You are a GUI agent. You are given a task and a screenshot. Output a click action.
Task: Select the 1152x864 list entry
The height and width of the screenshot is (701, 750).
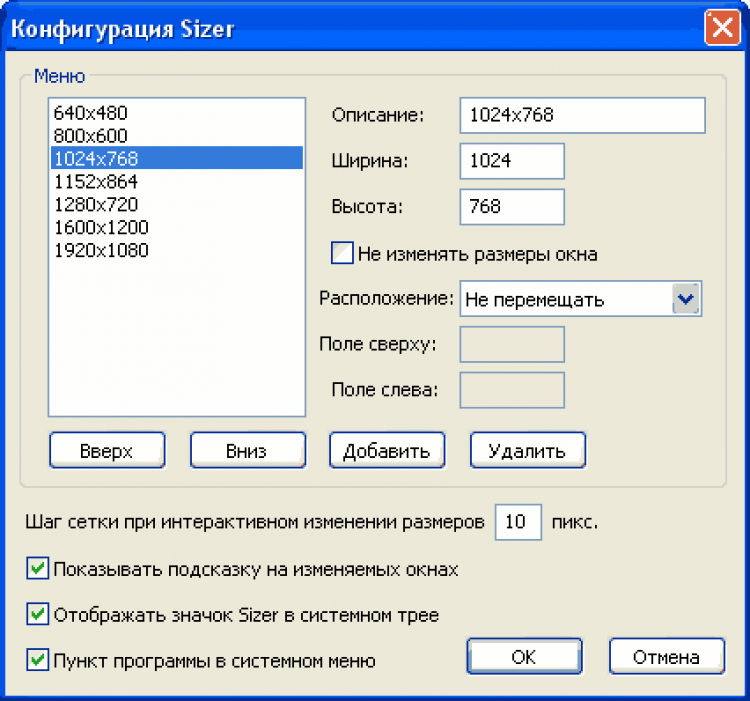[176, 182]
